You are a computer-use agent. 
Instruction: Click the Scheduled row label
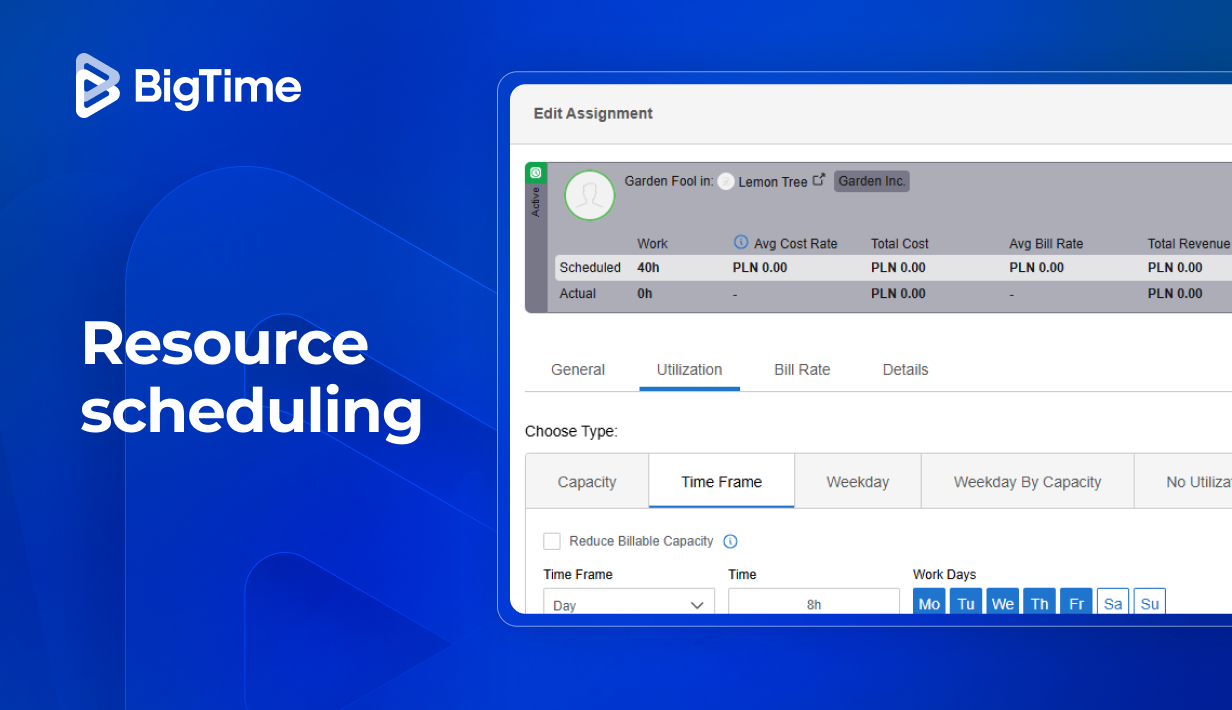click(x=590, y=268)
